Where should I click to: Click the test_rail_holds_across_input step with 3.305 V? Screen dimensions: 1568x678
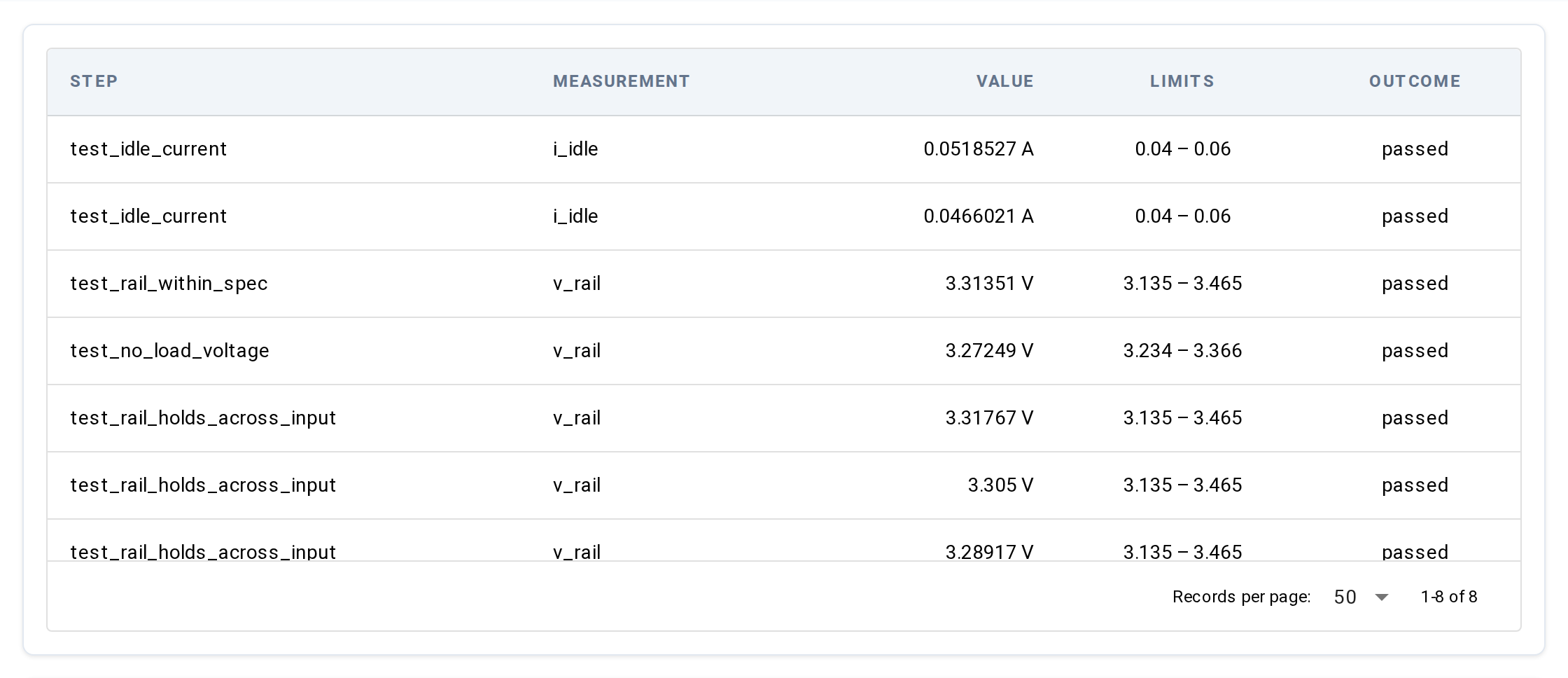[203, 485]
